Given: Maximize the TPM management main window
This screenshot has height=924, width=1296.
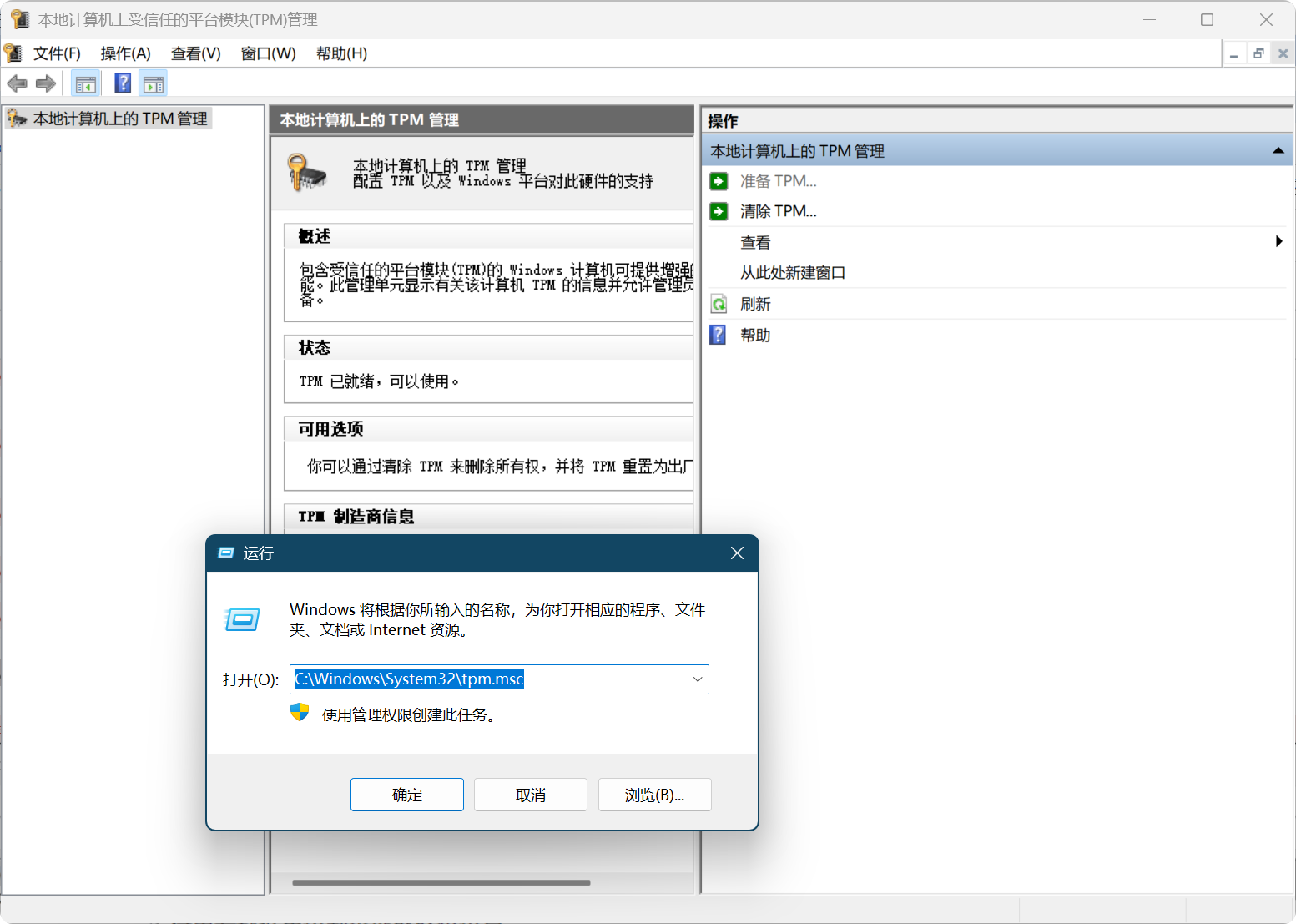Looking at the screenshot, I should 1207,19.
